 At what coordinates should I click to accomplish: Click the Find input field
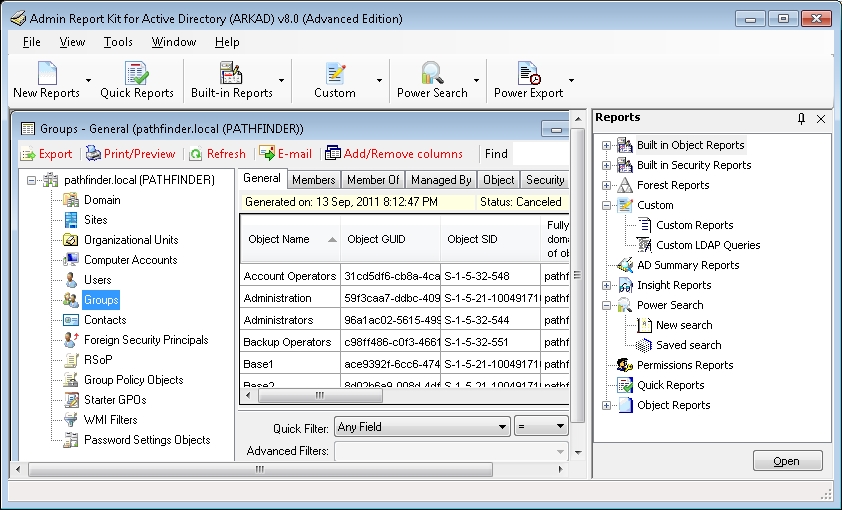pos(540,154)
